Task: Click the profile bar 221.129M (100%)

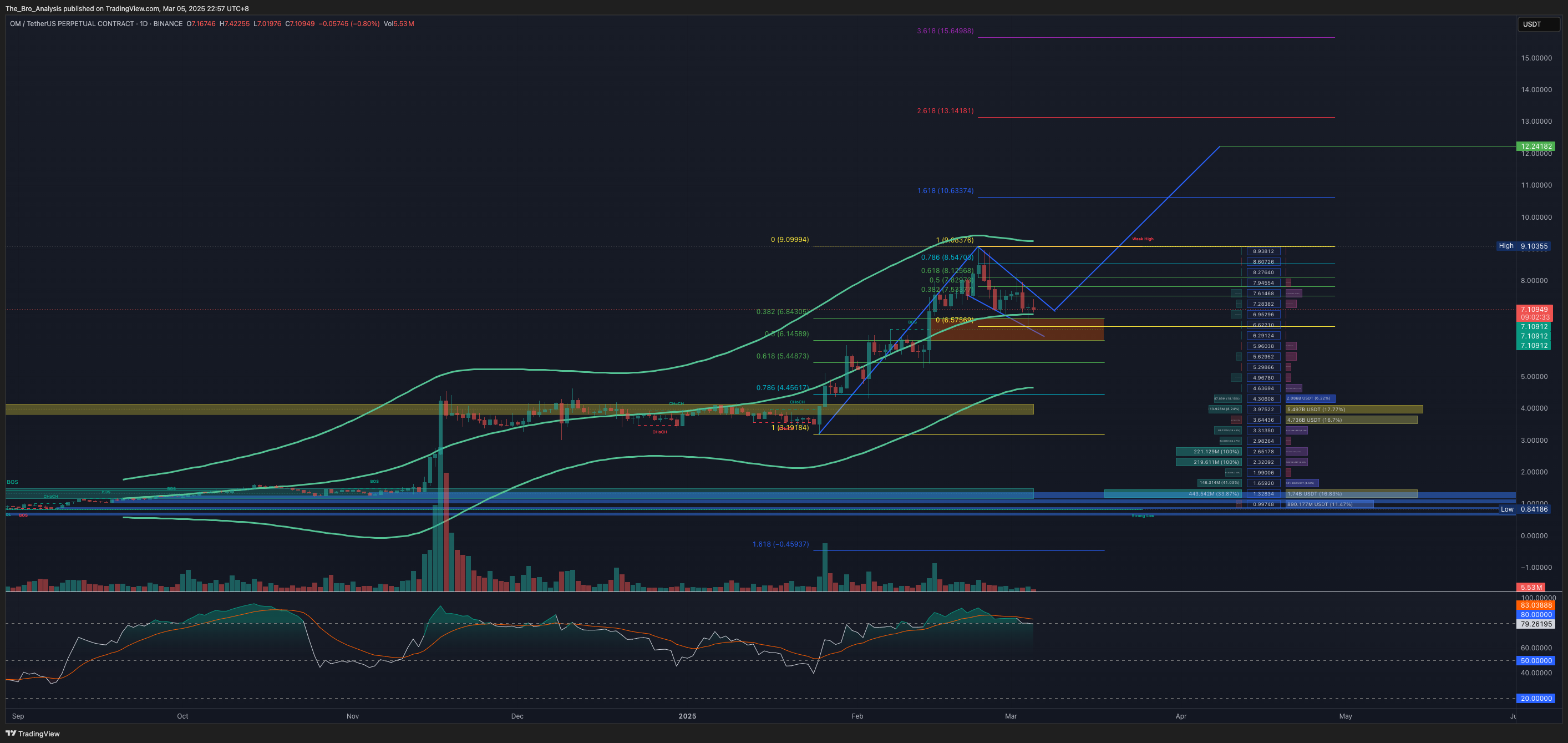Action: pos(1208,452)
